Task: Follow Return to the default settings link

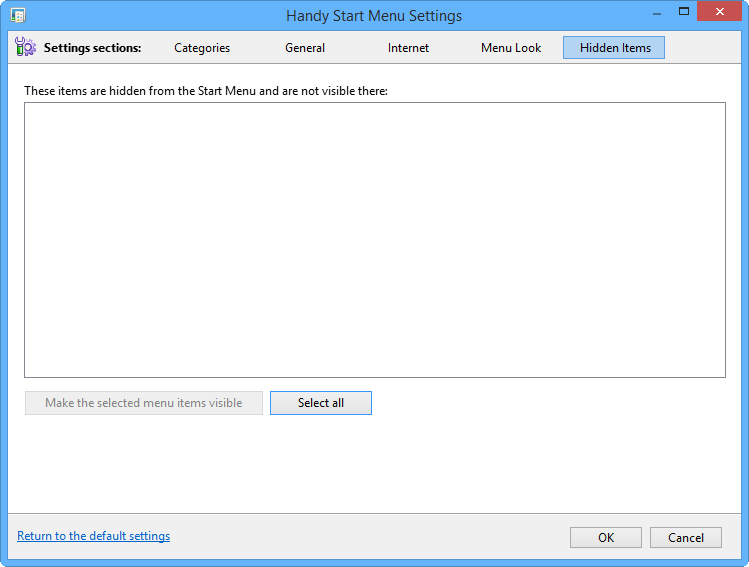Action: [94, 536]
